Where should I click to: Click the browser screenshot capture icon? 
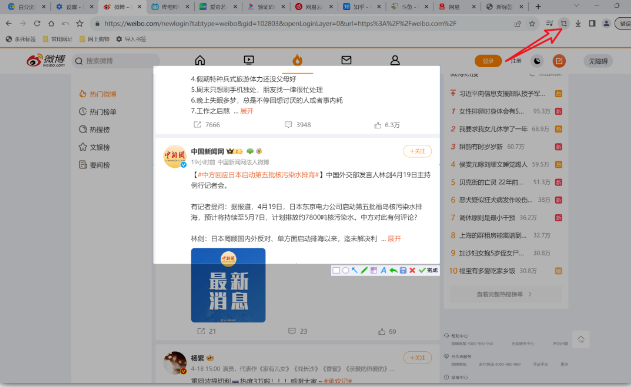coord(564,23)
